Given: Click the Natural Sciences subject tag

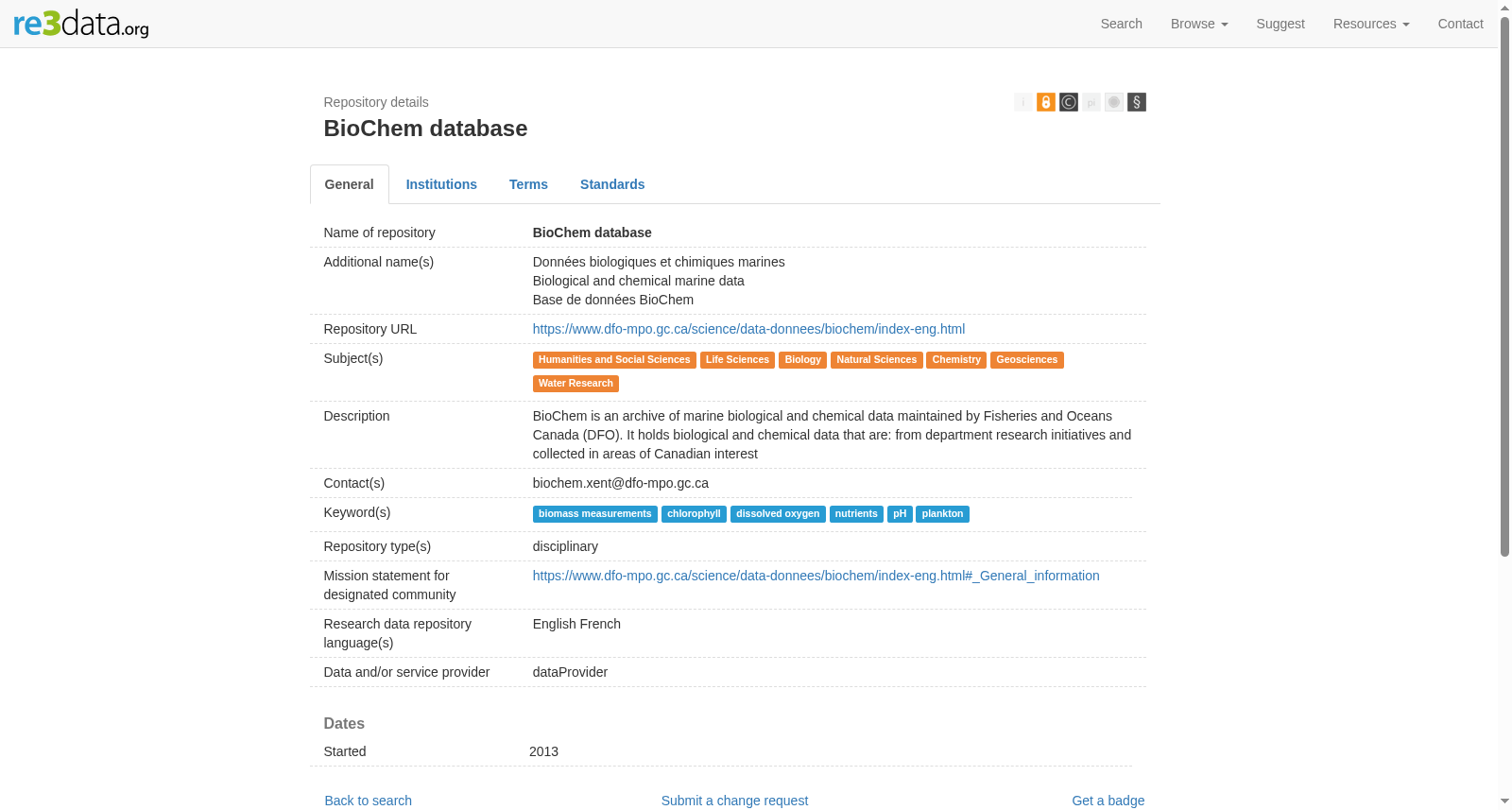Looking at the screenshot, I should 877,360.
